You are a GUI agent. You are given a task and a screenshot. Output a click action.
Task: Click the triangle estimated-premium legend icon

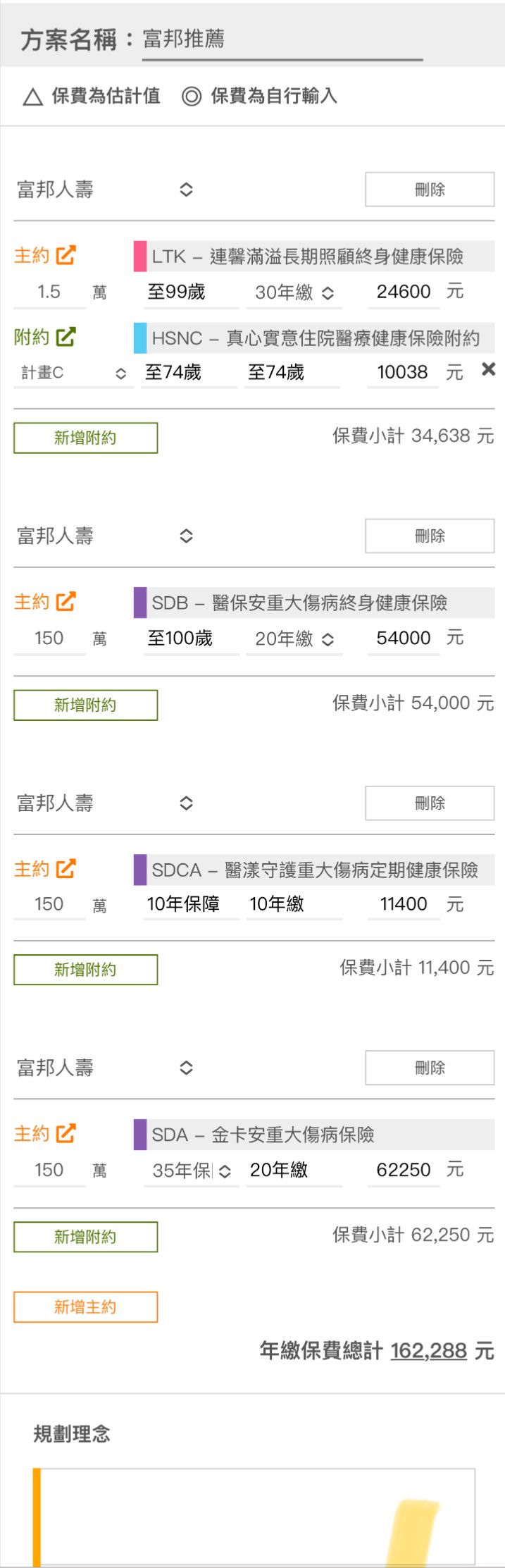[32, 97]
